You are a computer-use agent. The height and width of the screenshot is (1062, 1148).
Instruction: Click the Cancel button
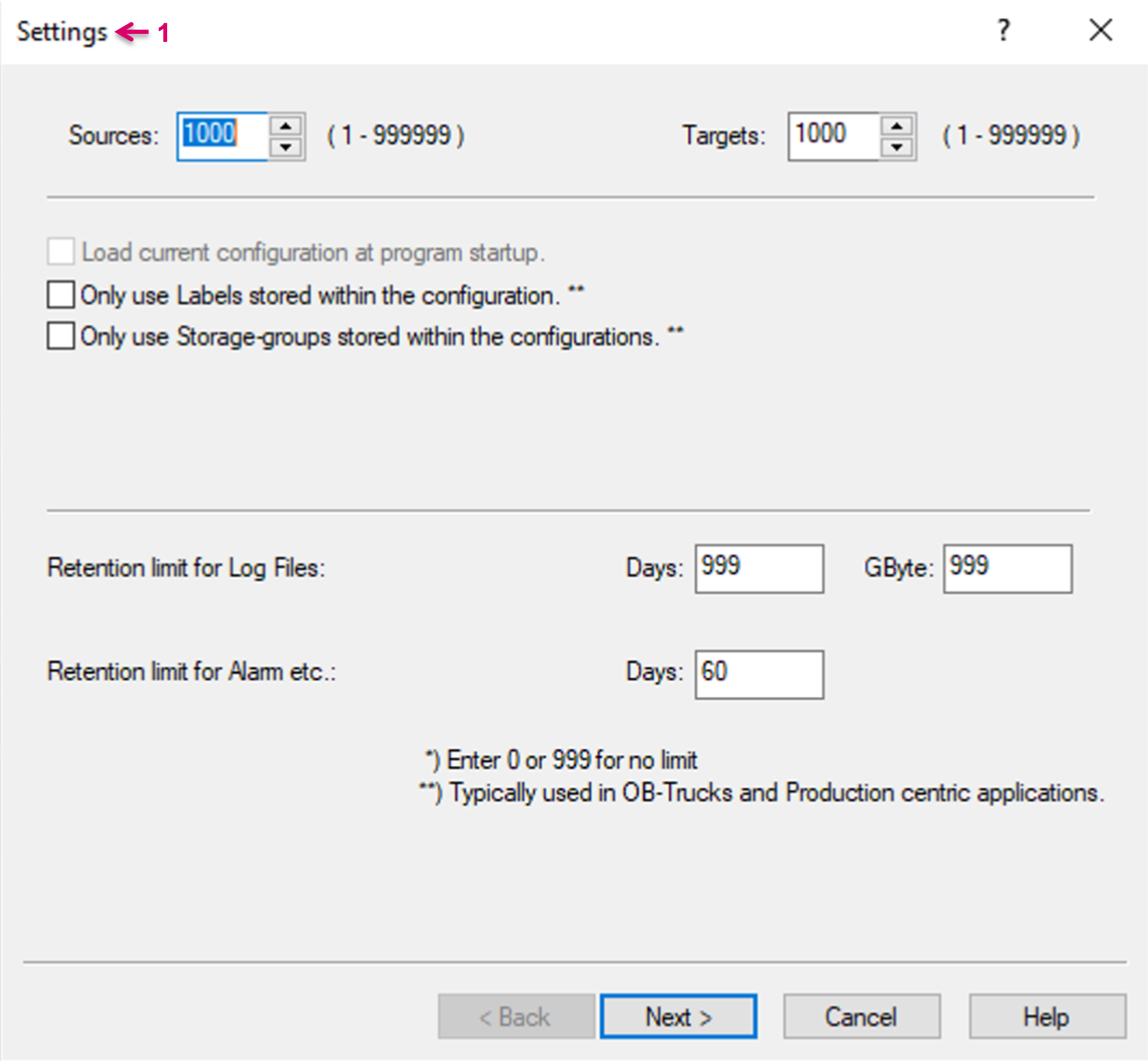(x=861, y=1016)
